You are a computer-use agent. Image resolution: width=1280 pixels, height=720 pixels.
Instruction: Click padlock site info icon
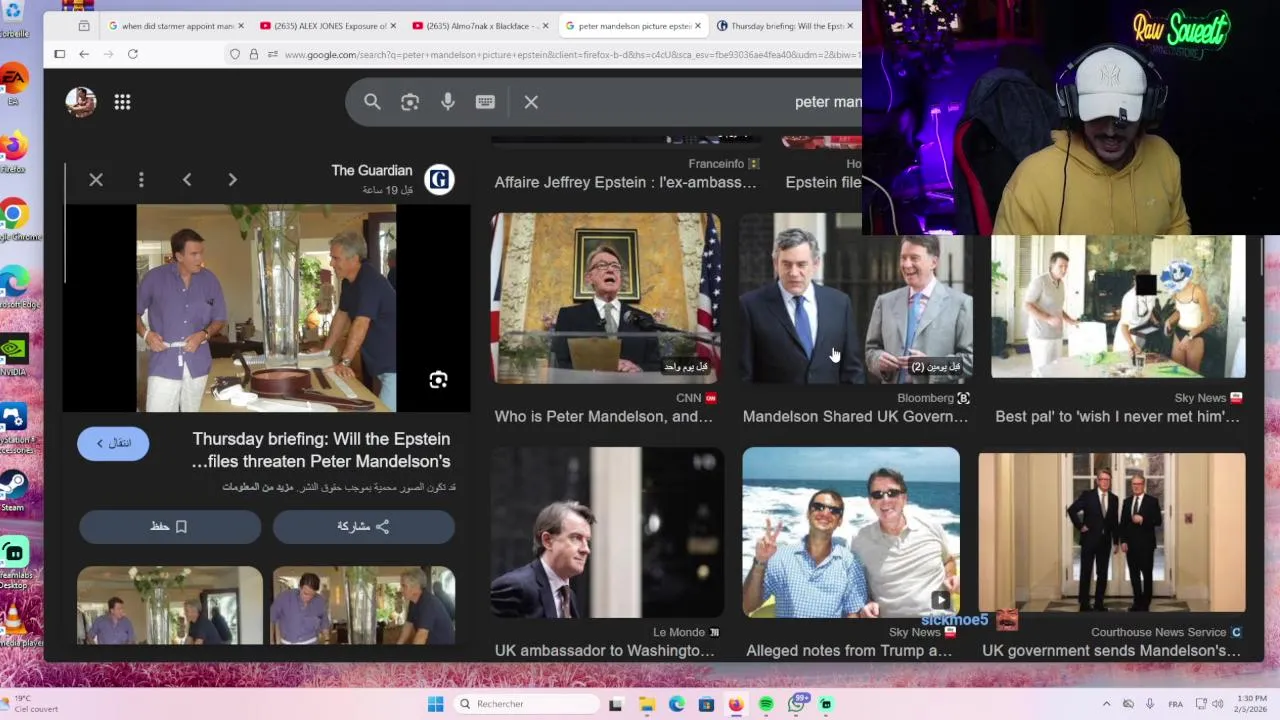pyautogui.click(x=254, y=54)
